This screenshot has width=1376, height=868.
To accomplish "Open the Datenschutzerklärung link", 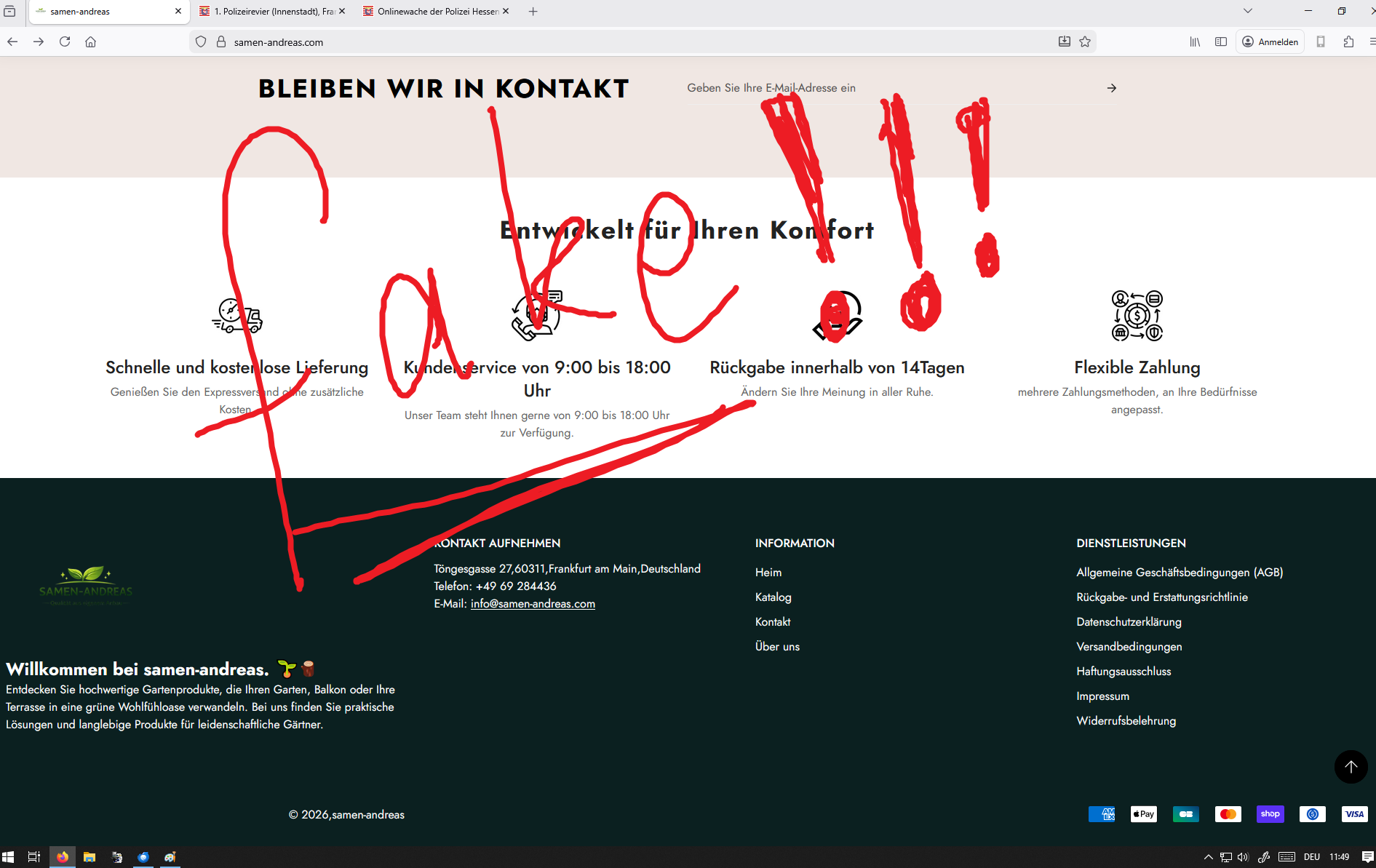I will tap(1129, 622).
